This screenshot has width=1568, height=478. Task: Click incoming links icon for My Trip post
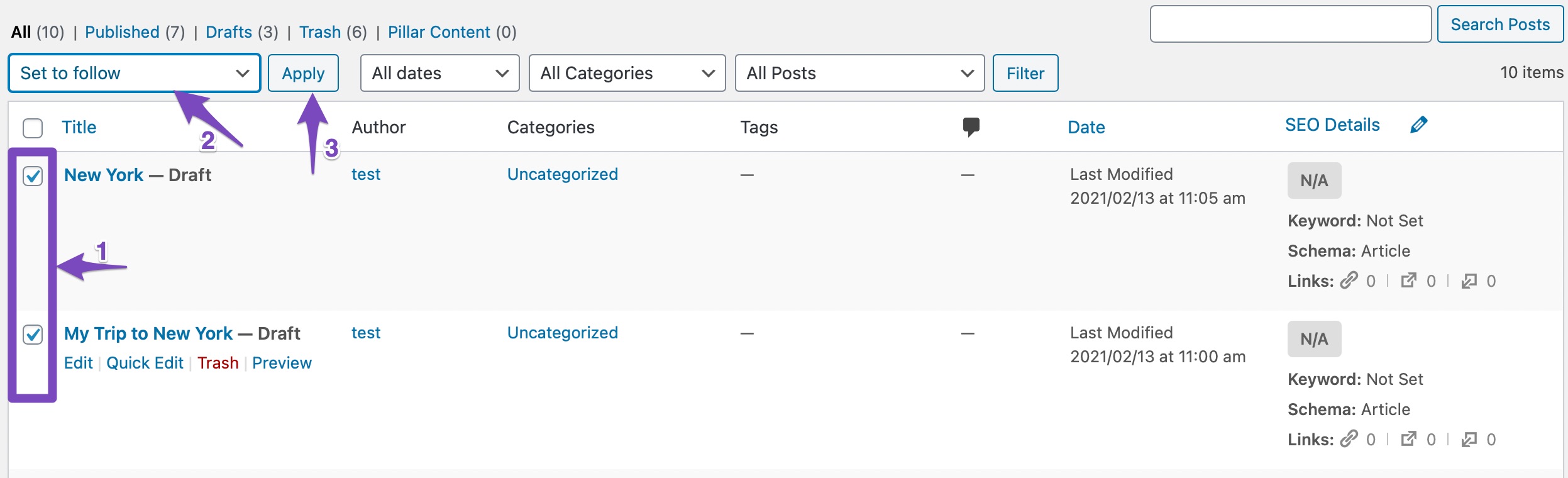(1469, 439)
